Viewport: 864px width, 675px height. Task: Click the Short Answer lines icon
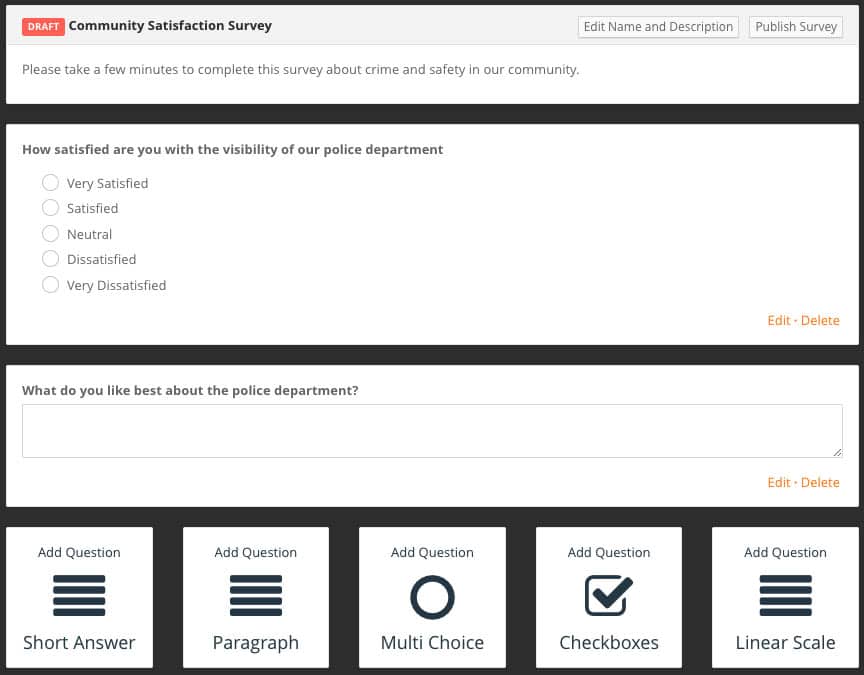pos(79,595)
